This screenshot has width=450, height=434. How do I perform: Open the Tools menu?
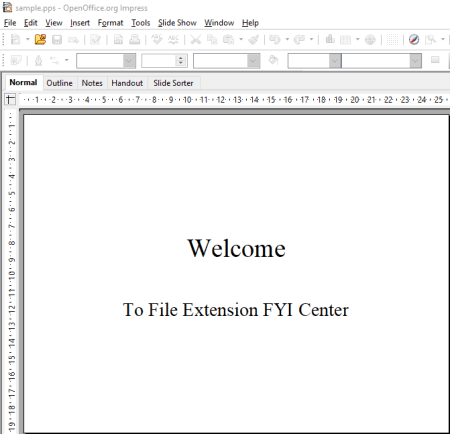click(x=140, y=23)
